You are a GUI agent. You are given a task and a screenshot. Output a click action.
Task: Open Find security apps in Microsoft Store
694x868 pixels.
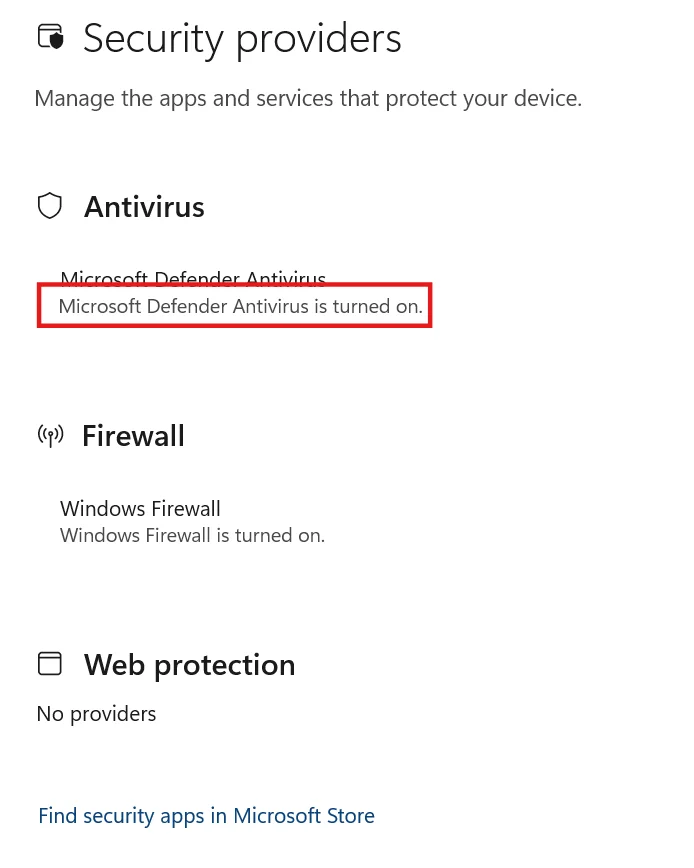[x=206, y=816]
